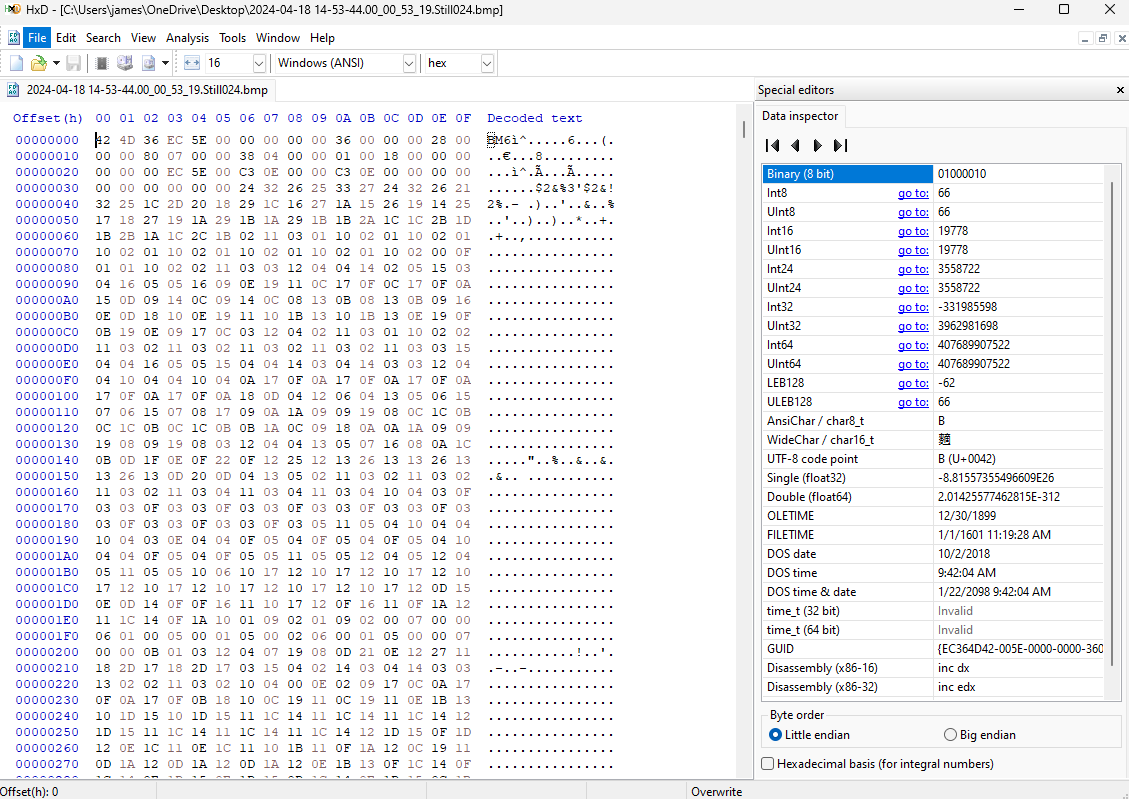Go to previous byte in Data inspector
Image resolution: width=1129 pixels, height=799 pixels.
pyautogui.click(x=795, y=146)
